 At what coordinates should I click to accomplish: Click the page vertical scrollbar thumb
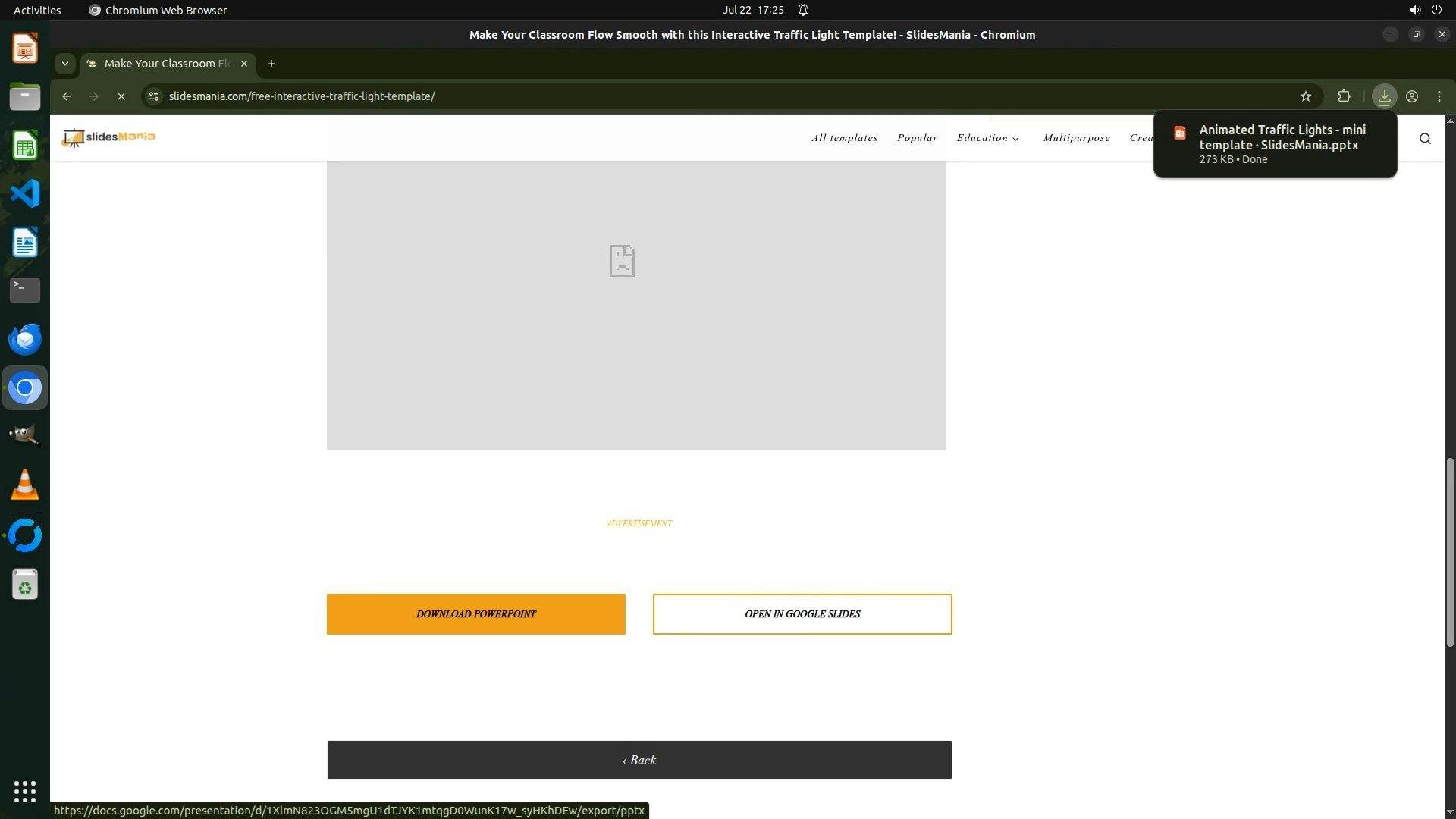click(1450, 552)
